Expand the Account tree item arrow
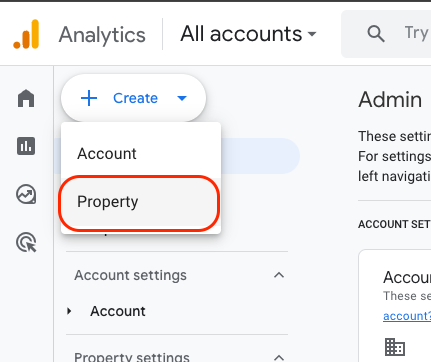431x362 pixels. (x=69, y=311)
